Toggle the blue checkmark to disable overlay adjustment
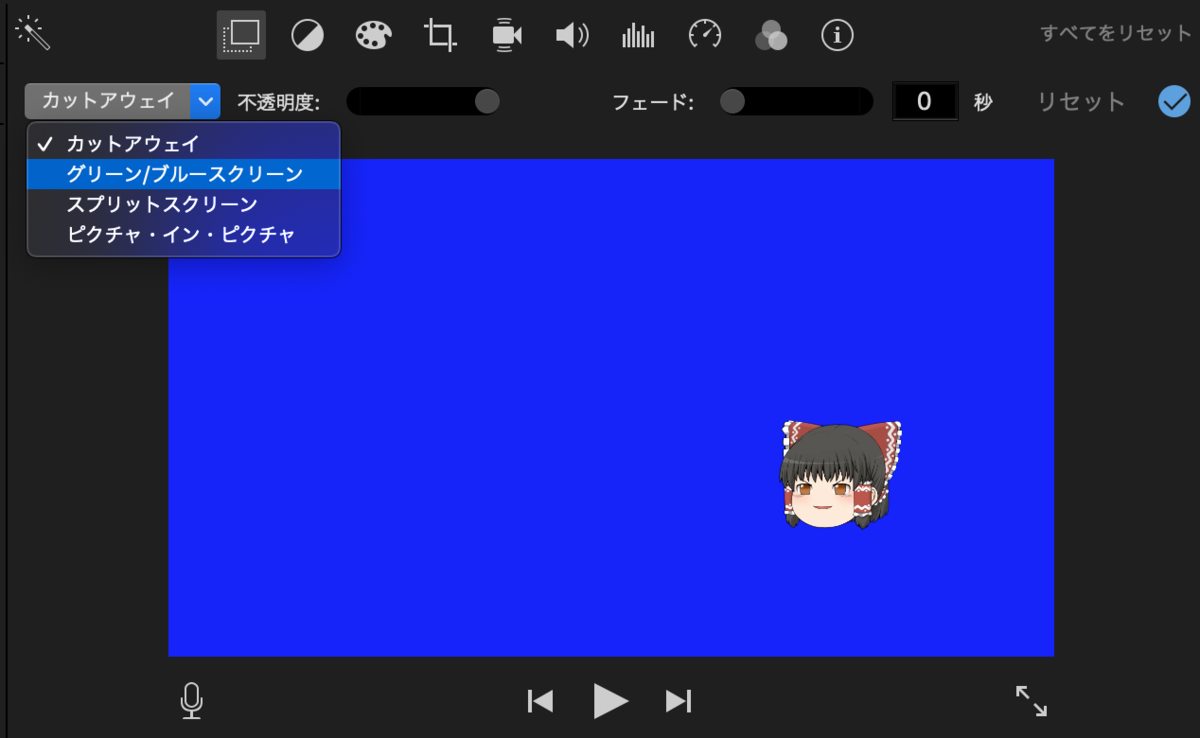This screenshot has height=738, width=1200. [x=1174, y=101]
